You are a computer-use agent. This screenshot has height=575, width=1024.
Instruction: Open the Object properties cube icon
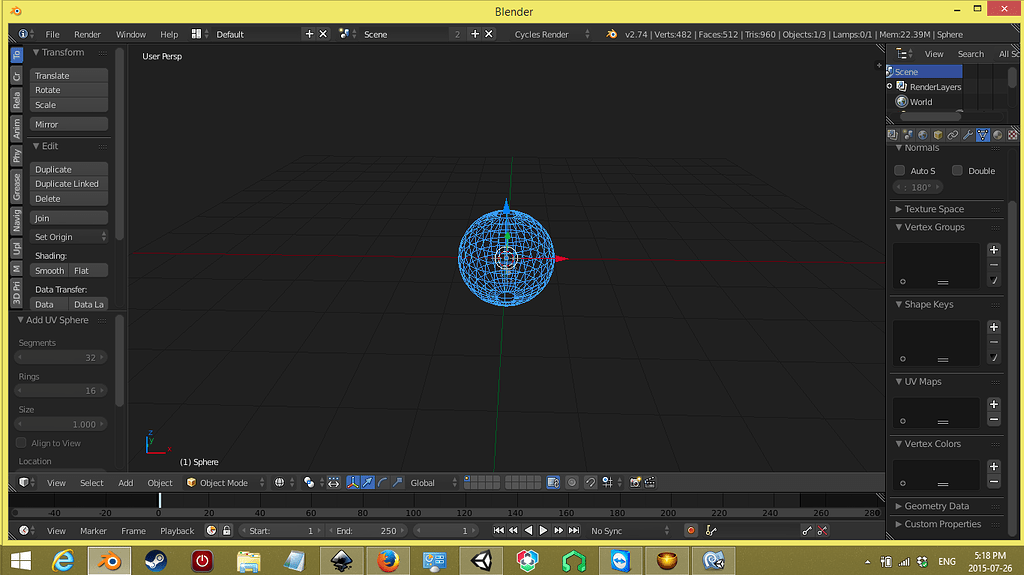(938, 135)
